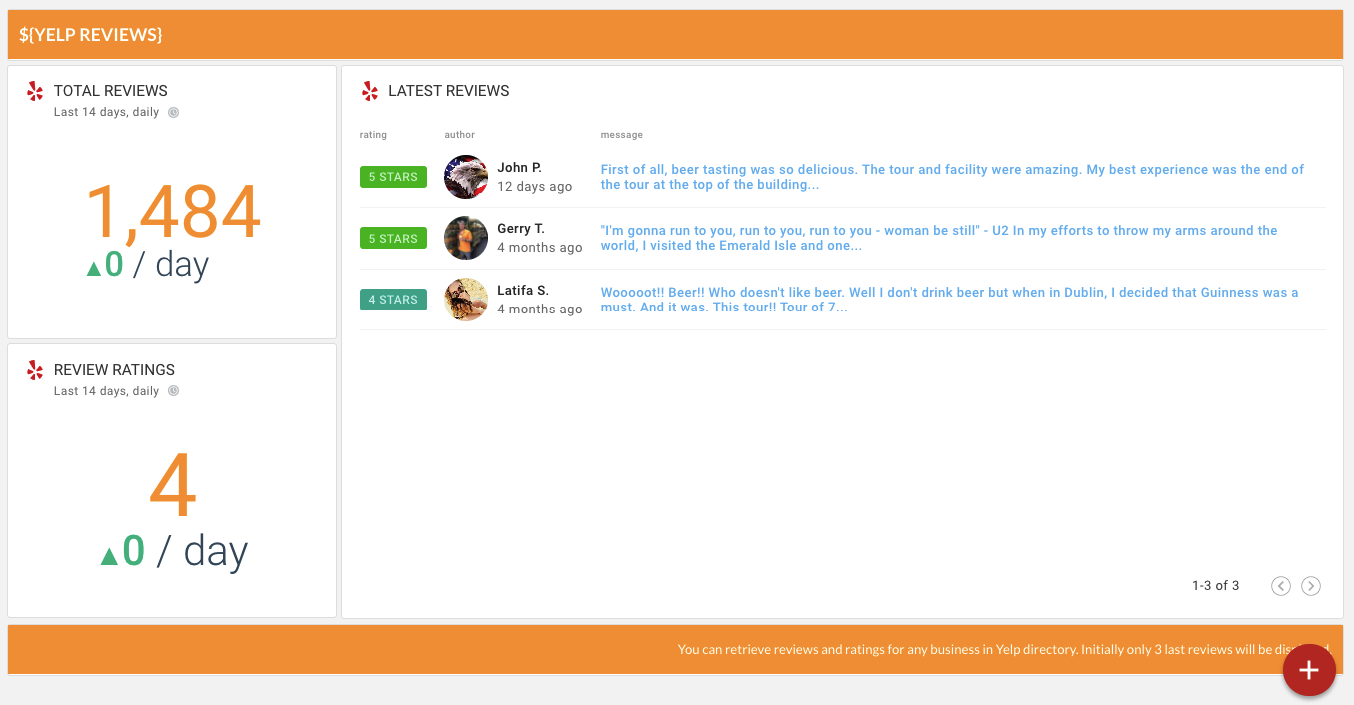This screenshot has width=1354, height=705.
Task: Click the message column header
Action: (621, 135)
